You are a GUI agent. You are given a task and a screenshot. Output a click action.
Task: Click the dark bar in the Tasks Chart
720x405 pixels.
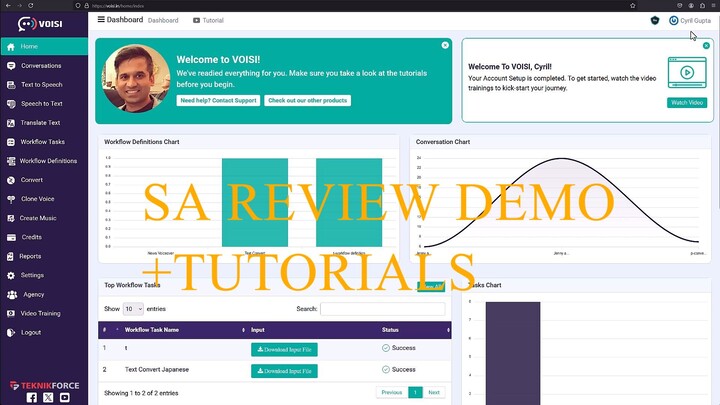(x=513, y=353)
